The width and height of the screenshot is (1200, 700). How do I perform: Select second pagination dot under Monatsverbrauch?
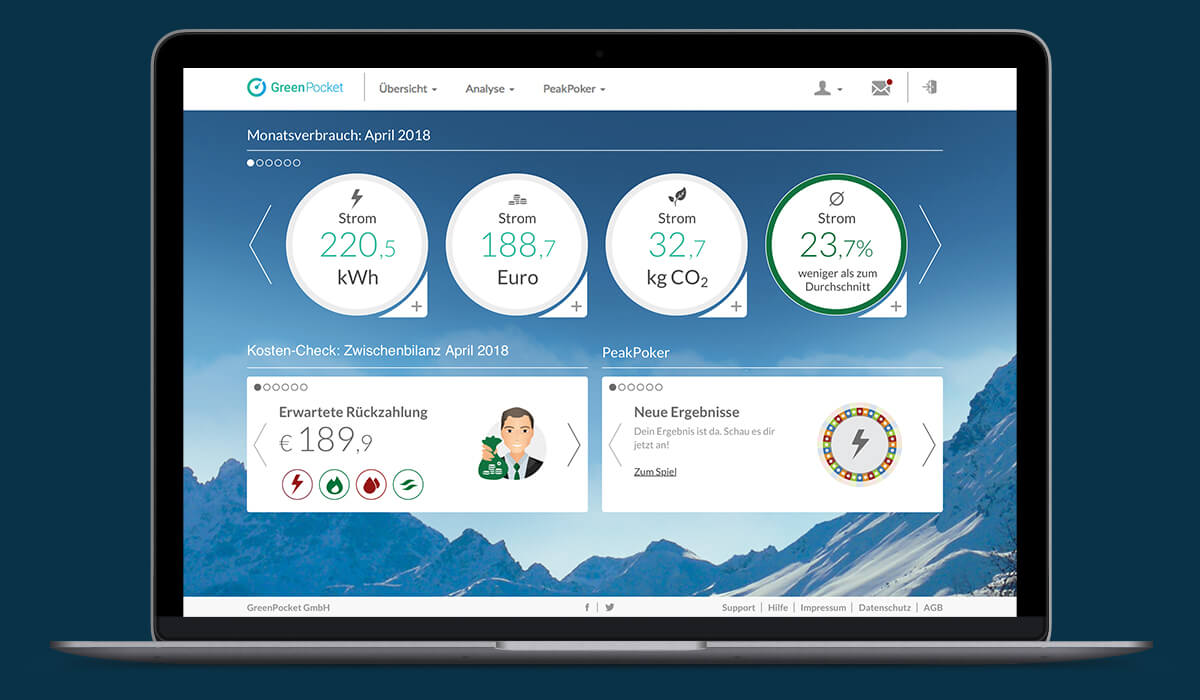point(260,163)
